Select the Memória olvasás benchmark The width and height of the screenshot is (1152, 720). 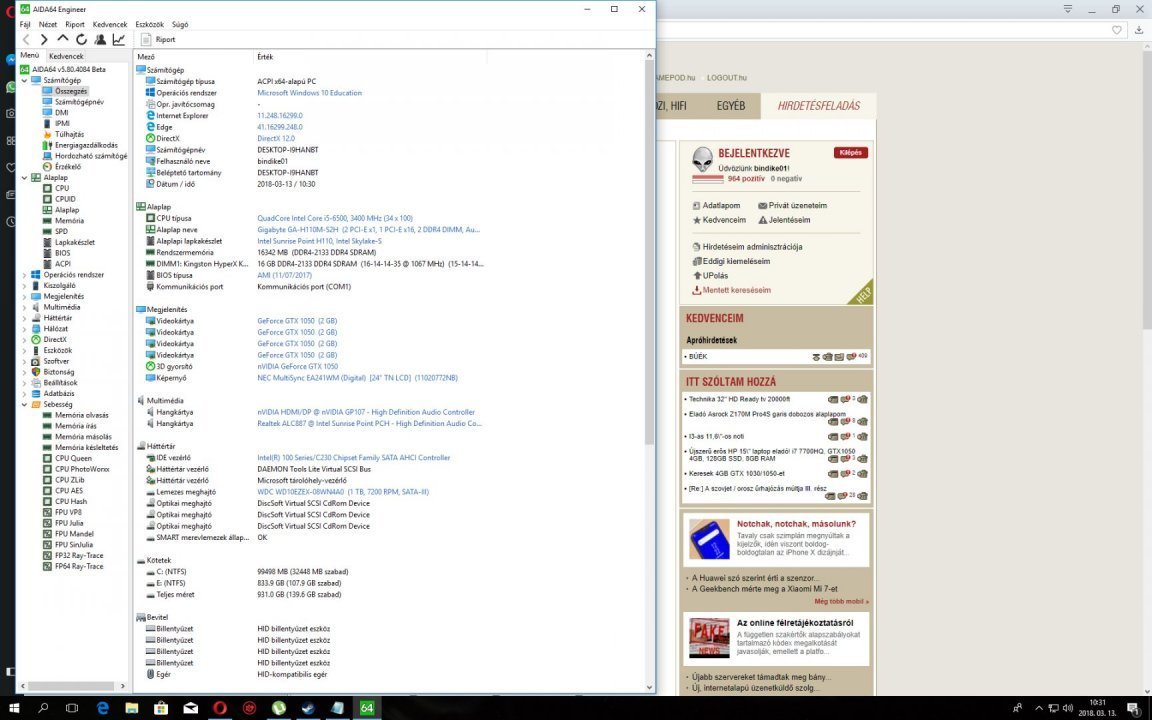82,415
